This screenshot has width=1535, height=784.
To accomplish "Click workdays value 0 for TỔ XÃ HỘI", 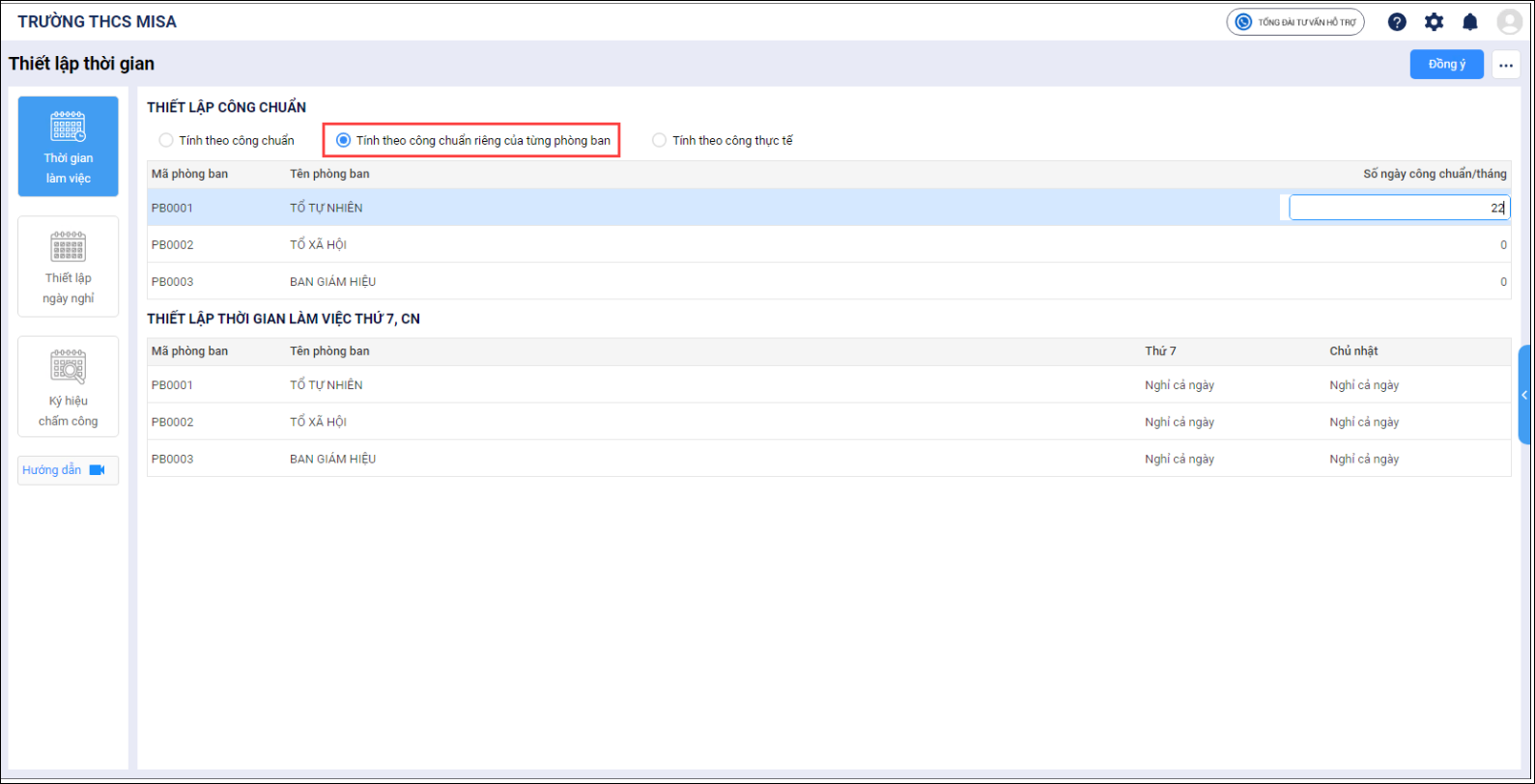I will (1503, 245).
